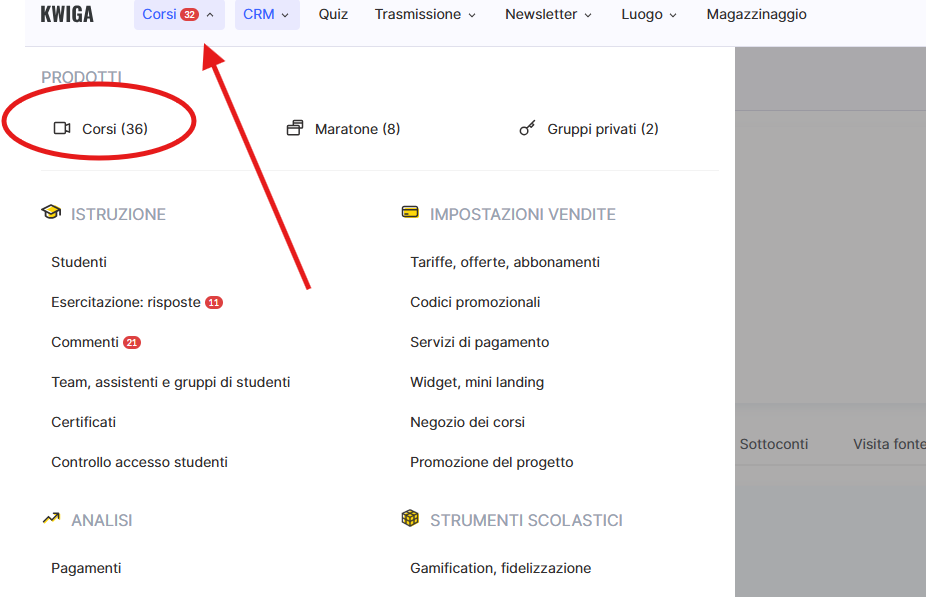Open the Trasmissione dropdown

[x=425, y=15]
